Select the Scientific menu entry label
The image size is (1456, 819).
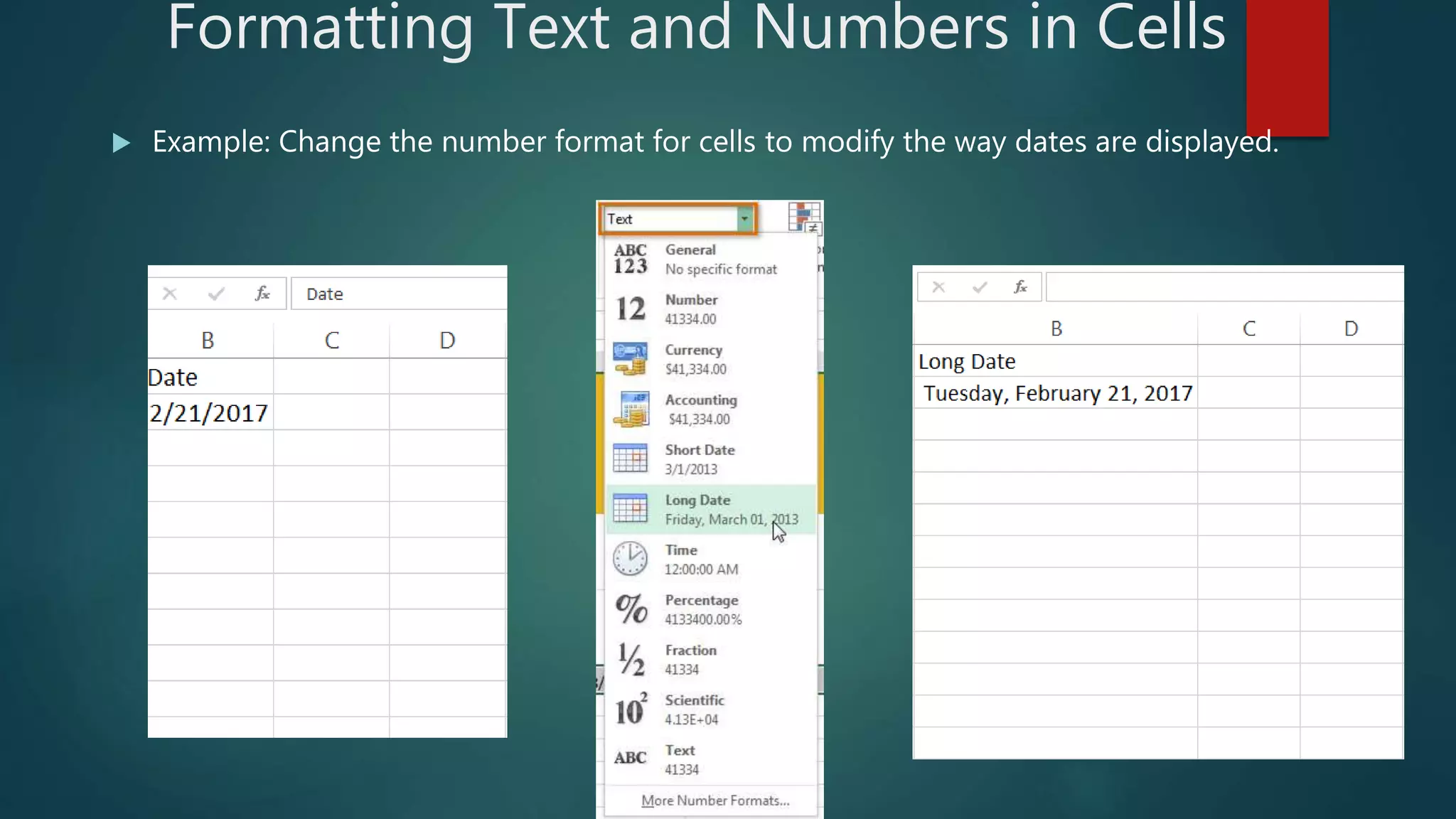click(694, 700)
